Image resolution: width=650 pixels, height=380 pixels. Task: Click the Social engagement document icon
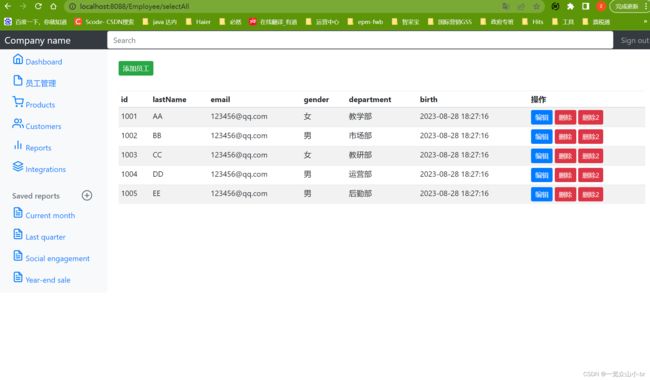[x=18, y=256]
